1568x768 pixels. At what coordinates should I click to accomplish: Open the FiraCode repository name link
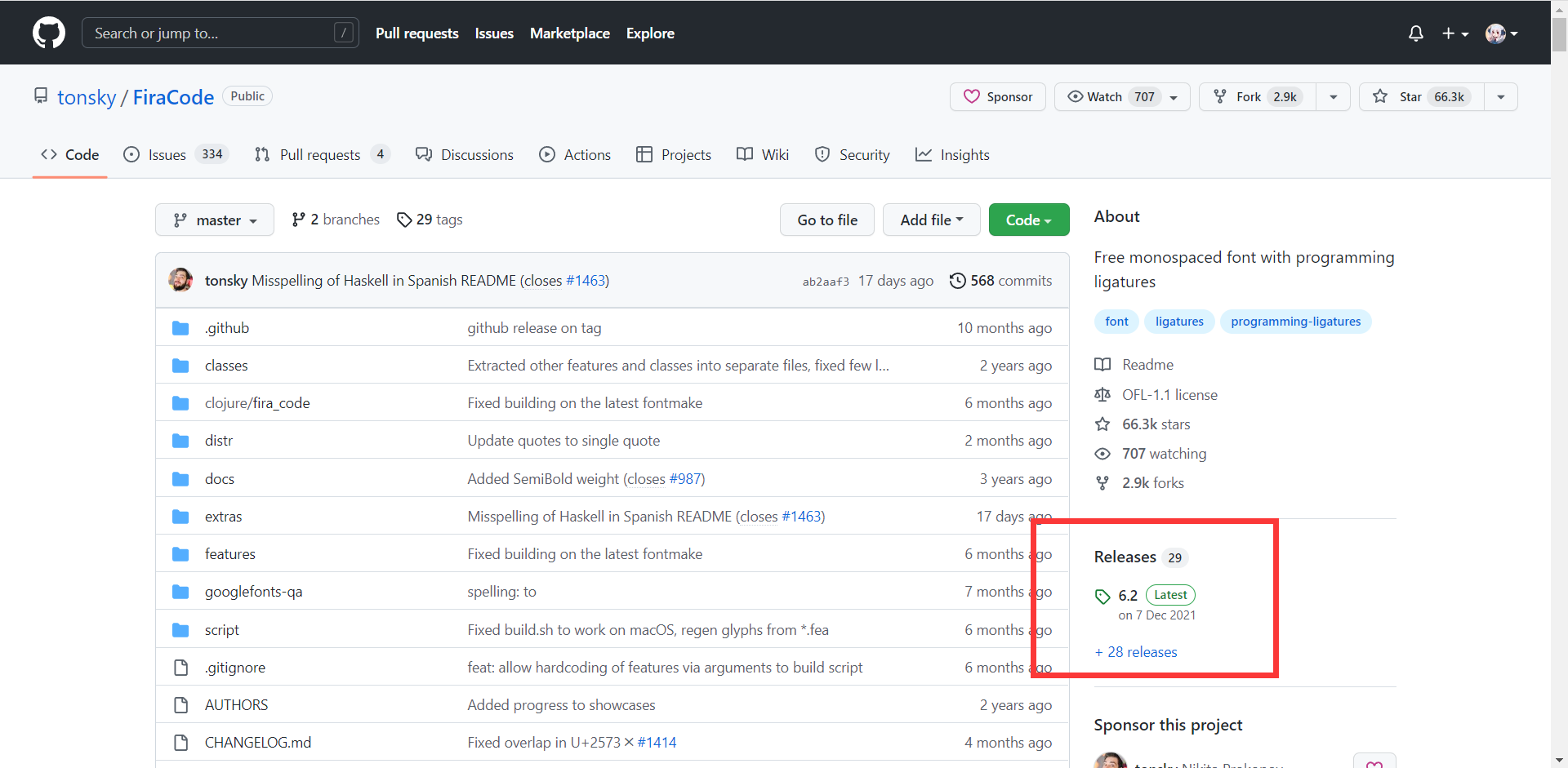click(173, 97)
